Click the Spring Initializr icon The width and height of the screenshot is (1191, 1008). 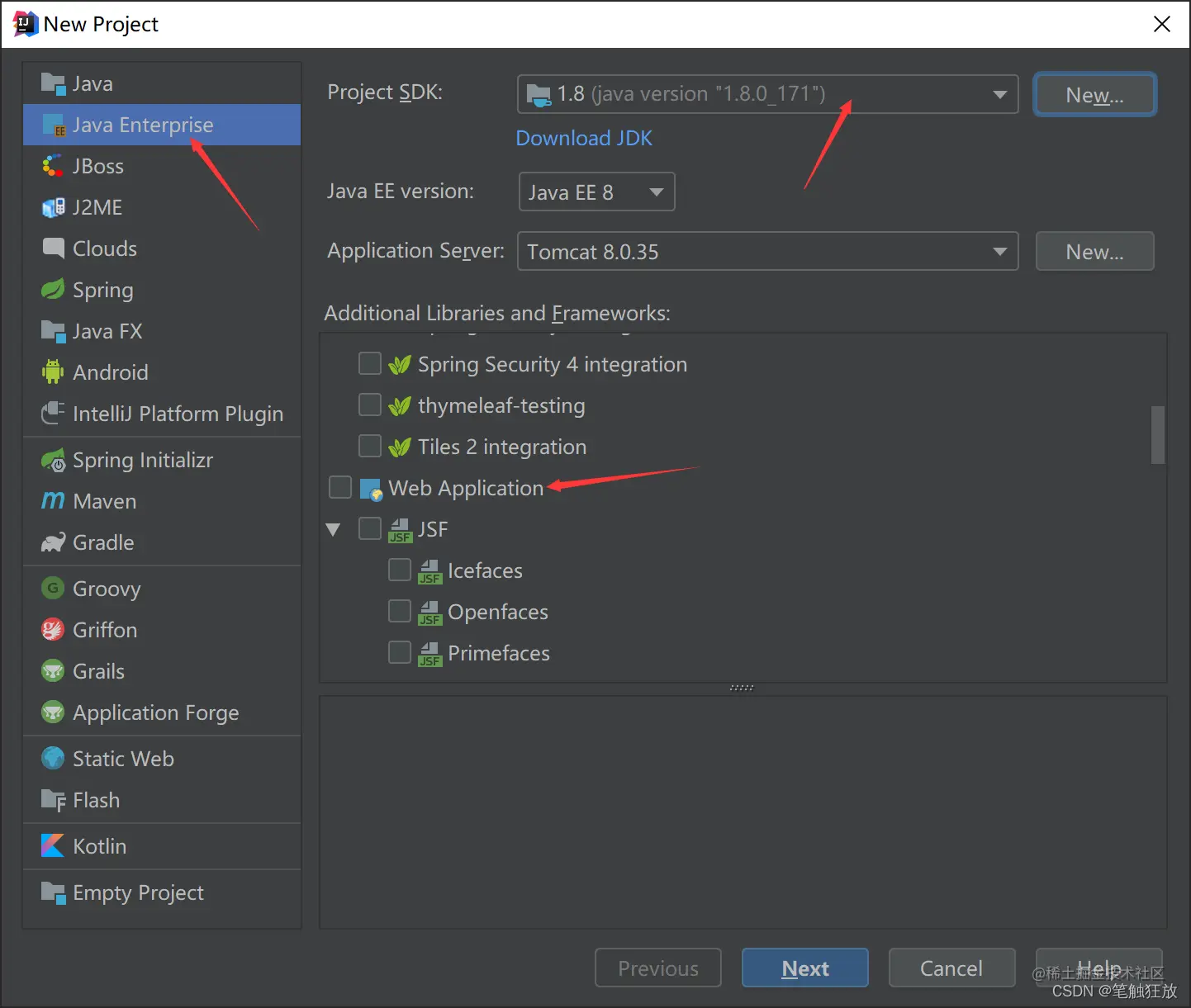tap(53, 461)
